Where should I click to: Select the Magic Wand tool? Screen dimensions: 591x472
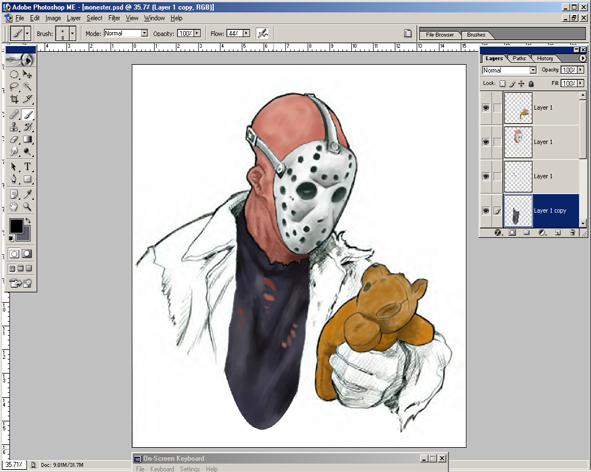click(x=27, y=87)
